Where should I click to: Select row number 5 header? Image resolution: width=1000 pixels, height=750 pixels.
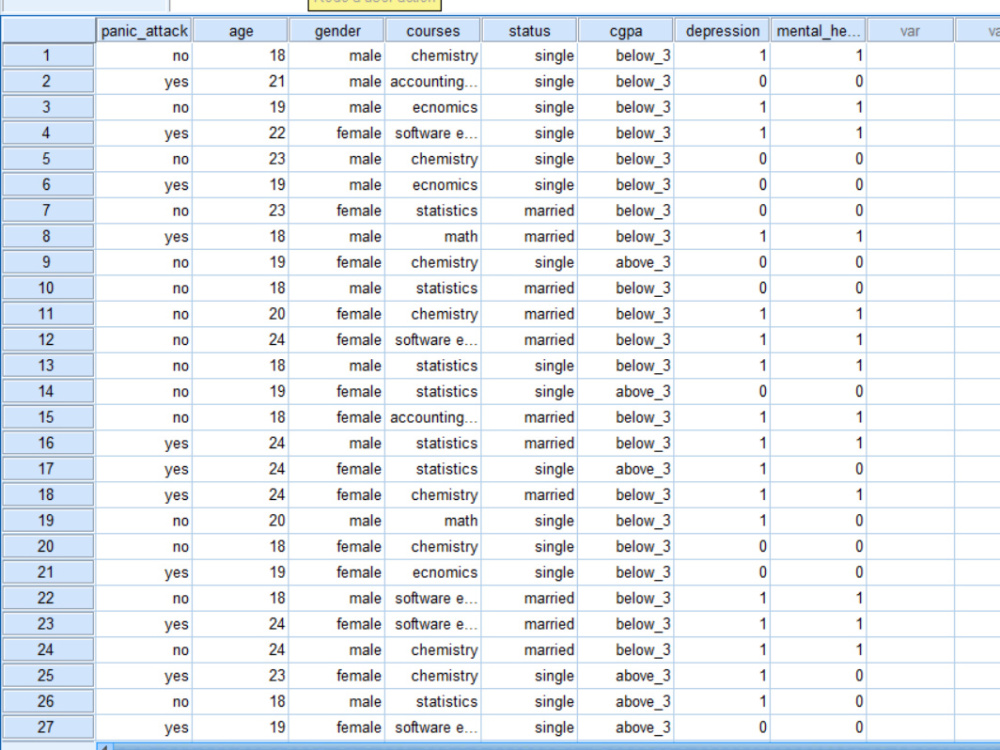click(48, 159)
